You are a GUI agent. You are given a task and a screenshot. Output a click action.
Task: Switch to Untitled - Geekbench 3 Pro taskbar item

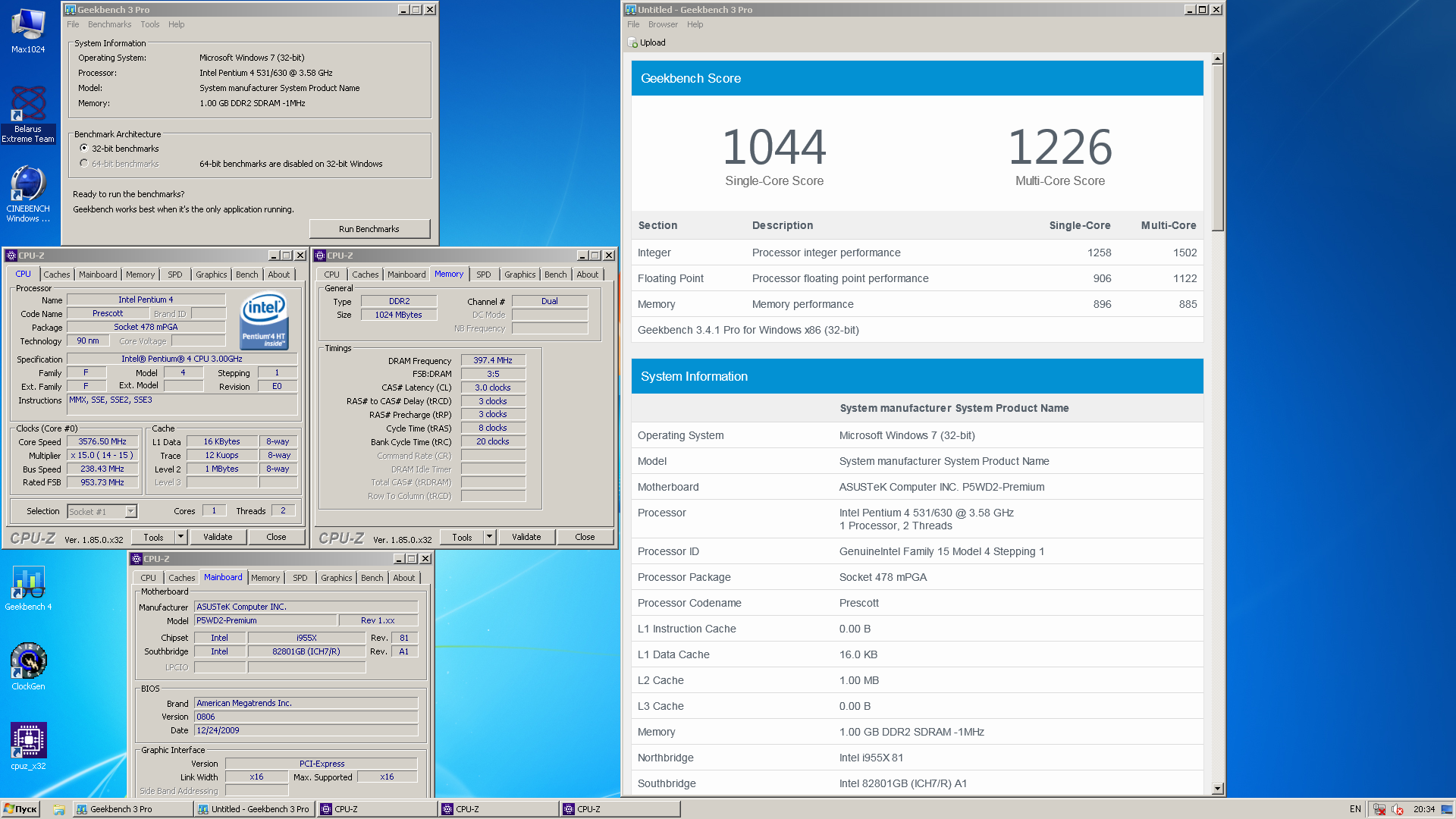pos(254,809)
